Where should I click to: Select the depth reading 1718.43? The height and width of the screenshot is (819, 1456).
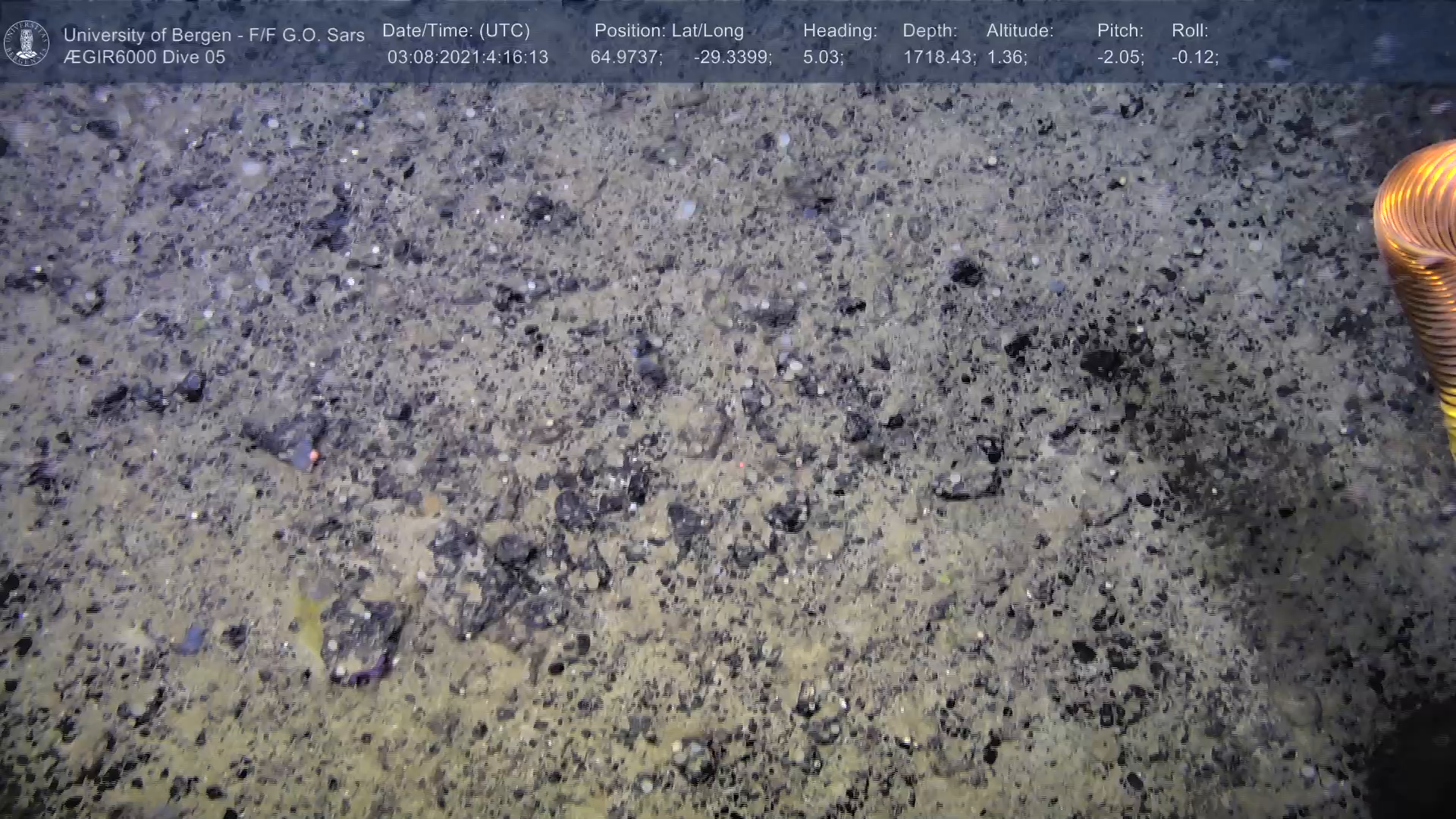click(938, 58)
